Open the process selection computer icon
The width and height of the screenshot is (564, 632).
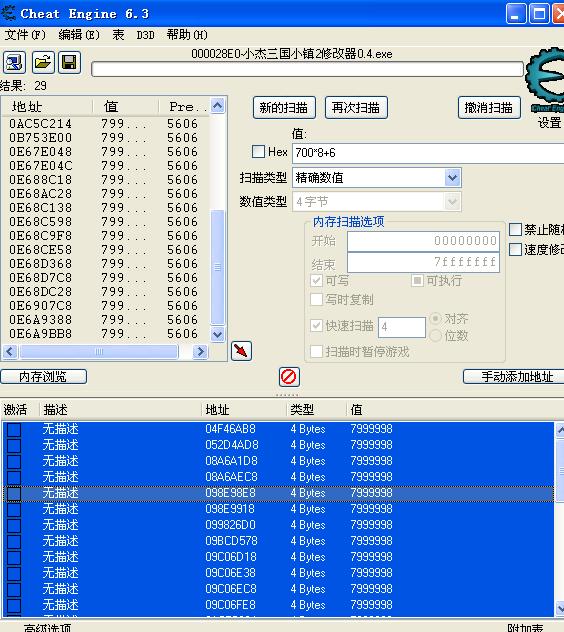(x=15, y=62)
